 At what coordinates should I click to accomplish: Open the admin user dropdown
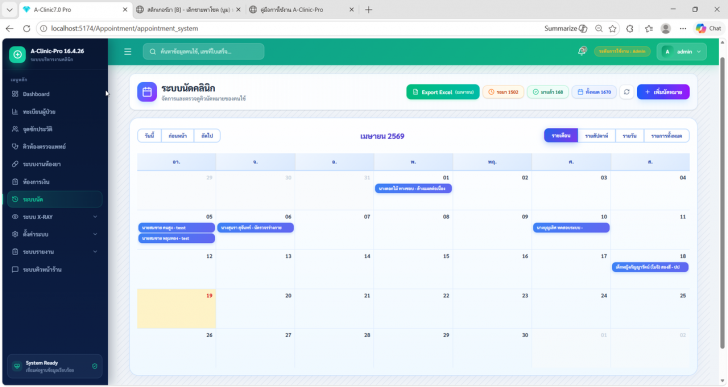682,52
